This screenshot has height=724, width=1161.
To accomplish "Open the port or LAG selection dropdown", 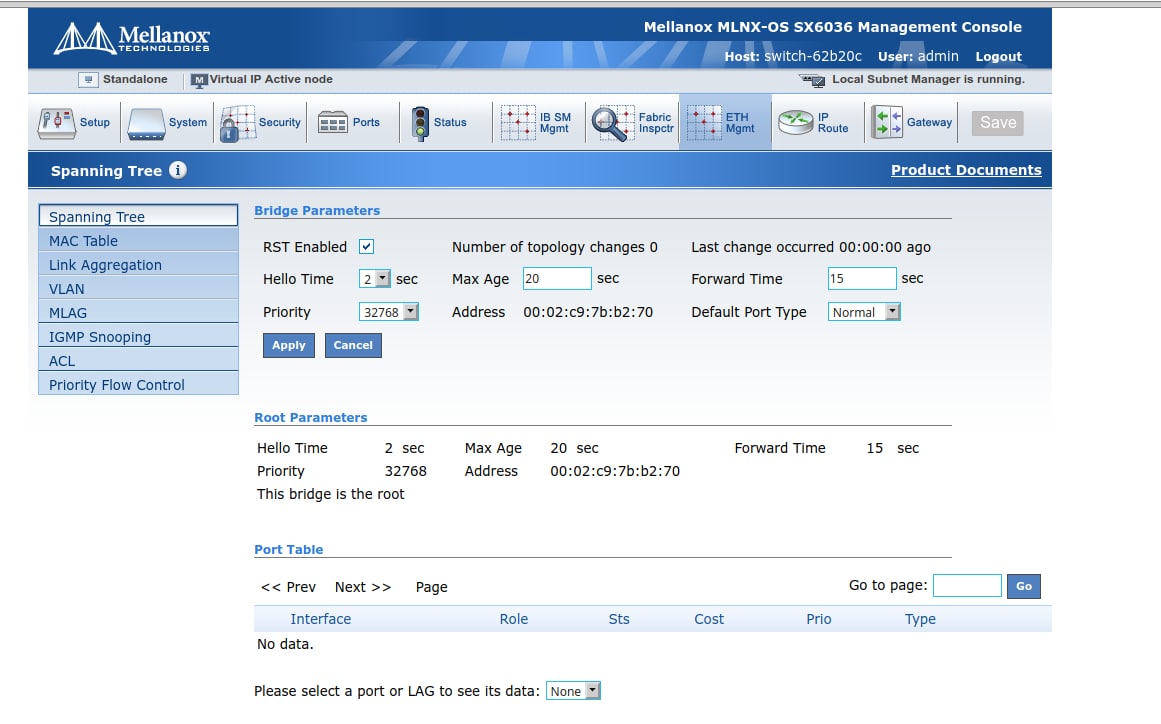I will pyautogui.click(x=573, y=691).
